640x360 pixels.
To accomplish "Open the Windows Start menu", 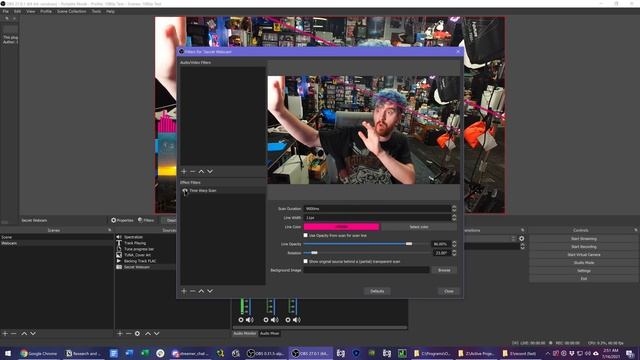I will [x=8, y=353].
